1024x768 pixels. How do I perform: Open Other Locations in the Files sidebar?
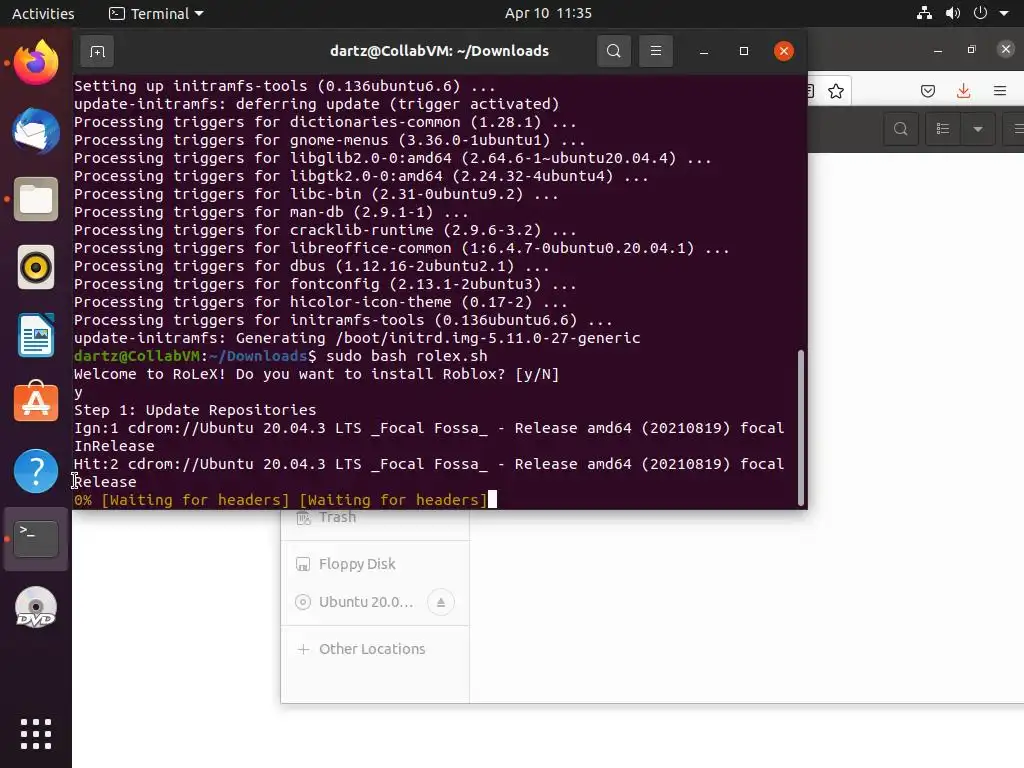click(375, 648)
